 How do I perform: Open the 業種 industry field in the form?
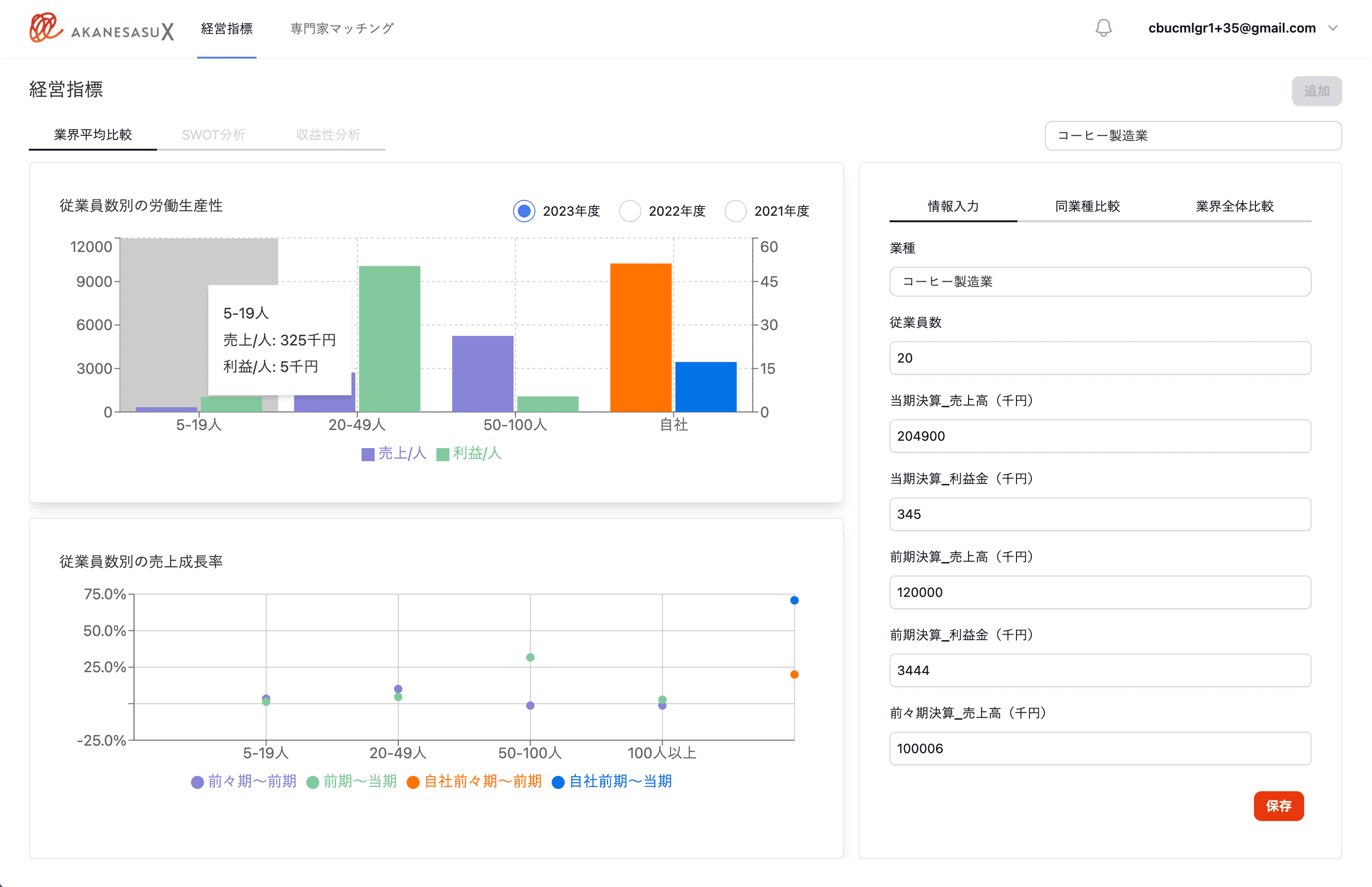click(1099, 282)
